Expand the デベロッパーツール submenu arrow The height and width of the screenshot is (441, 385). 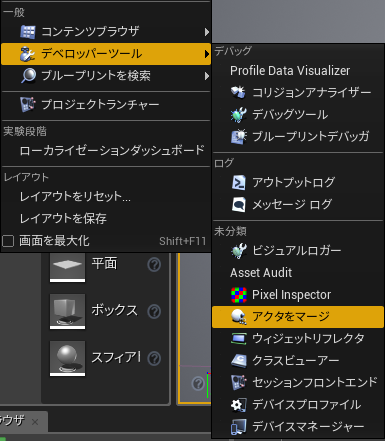(207, 54)
